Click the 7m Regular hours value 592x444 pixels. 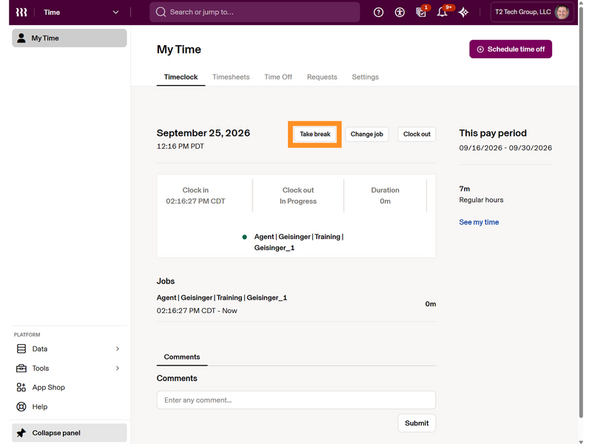click(464, 189)
